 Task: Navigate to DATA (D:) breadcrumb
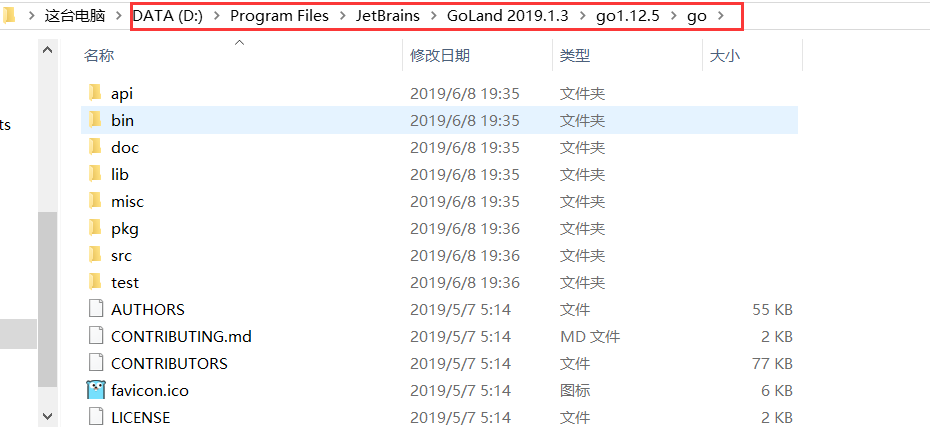(168, 16)
